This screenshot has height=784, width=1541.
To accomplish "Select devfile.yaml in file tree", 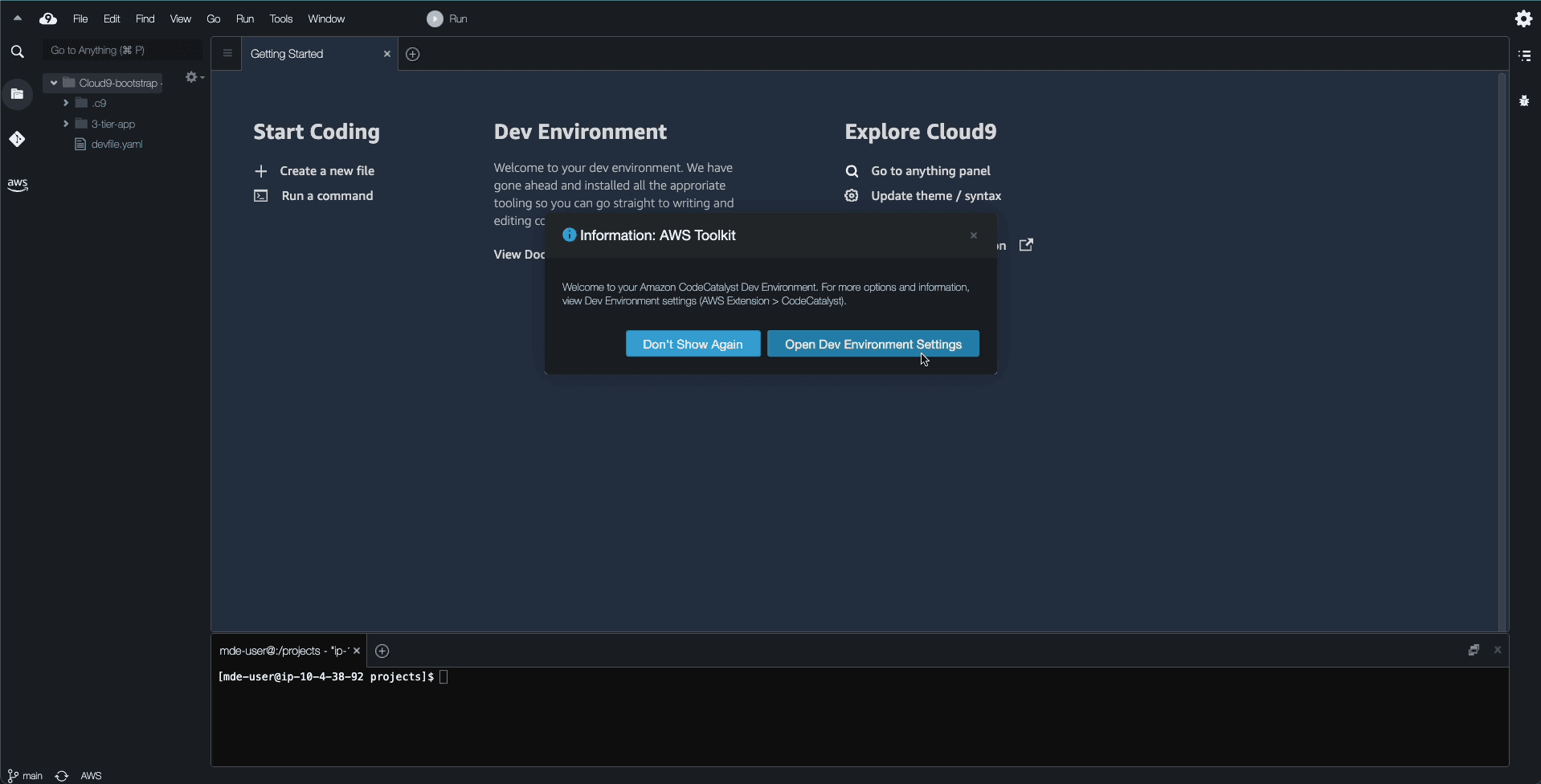I will pyautogui.click(x=116, y=145).
